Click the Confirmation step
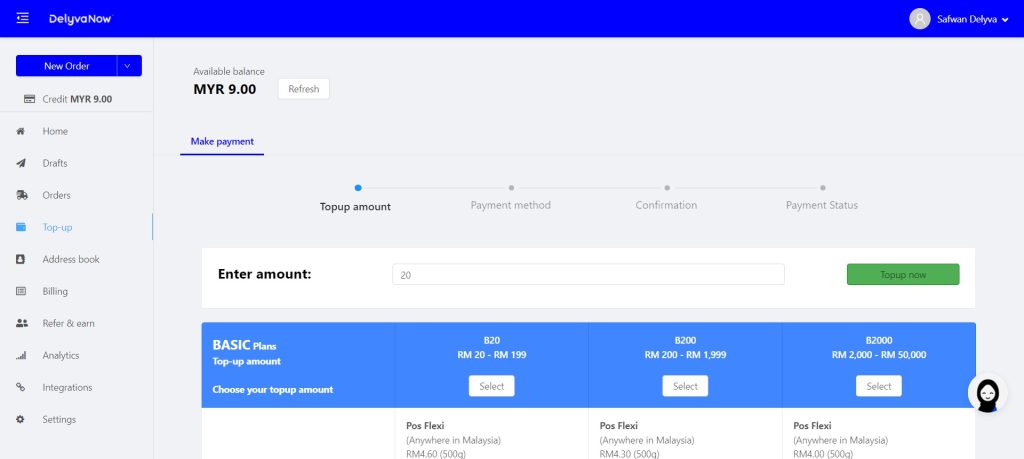The width and height of the screenshot is (1024, 459). pyautogui.click(x=666, y=205)
